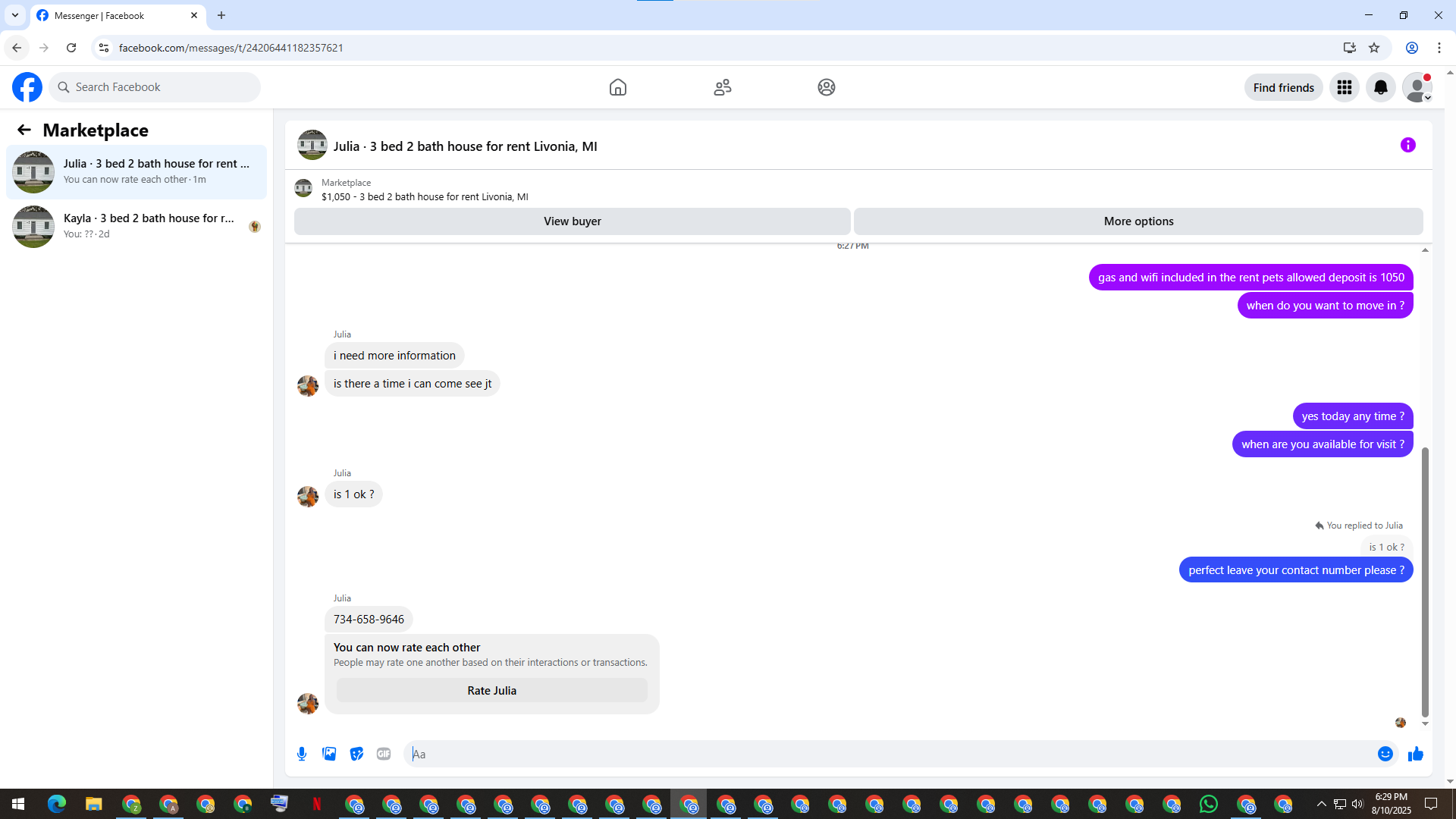Go to Facebook Home tab

click(617, 87)
